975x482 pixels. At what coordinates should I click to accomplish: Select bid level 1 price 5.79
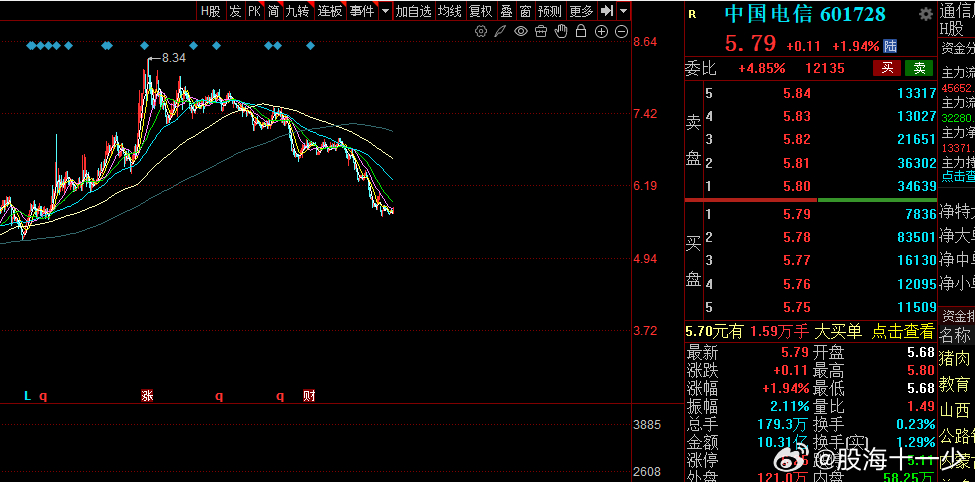coord(798,215)
